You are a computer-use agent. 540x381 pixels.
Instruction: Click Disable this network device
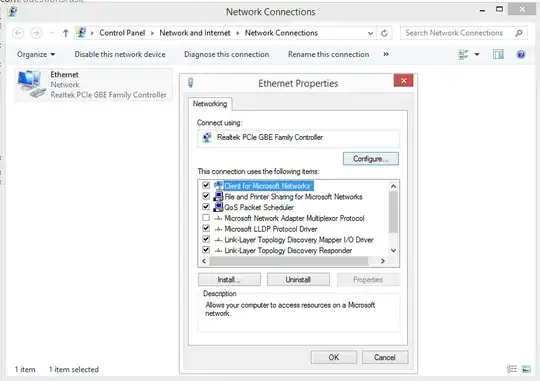(x=120, y=54)
